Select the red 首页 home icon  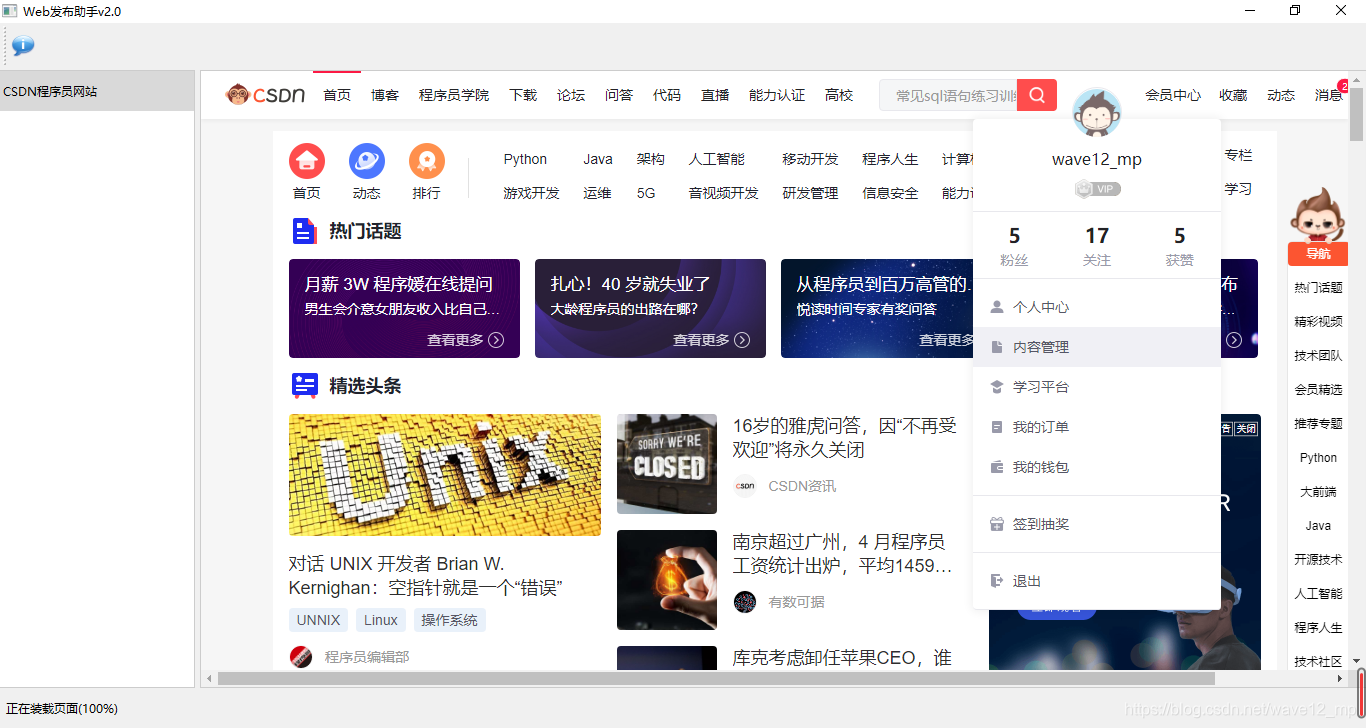[x=307, y=160]
